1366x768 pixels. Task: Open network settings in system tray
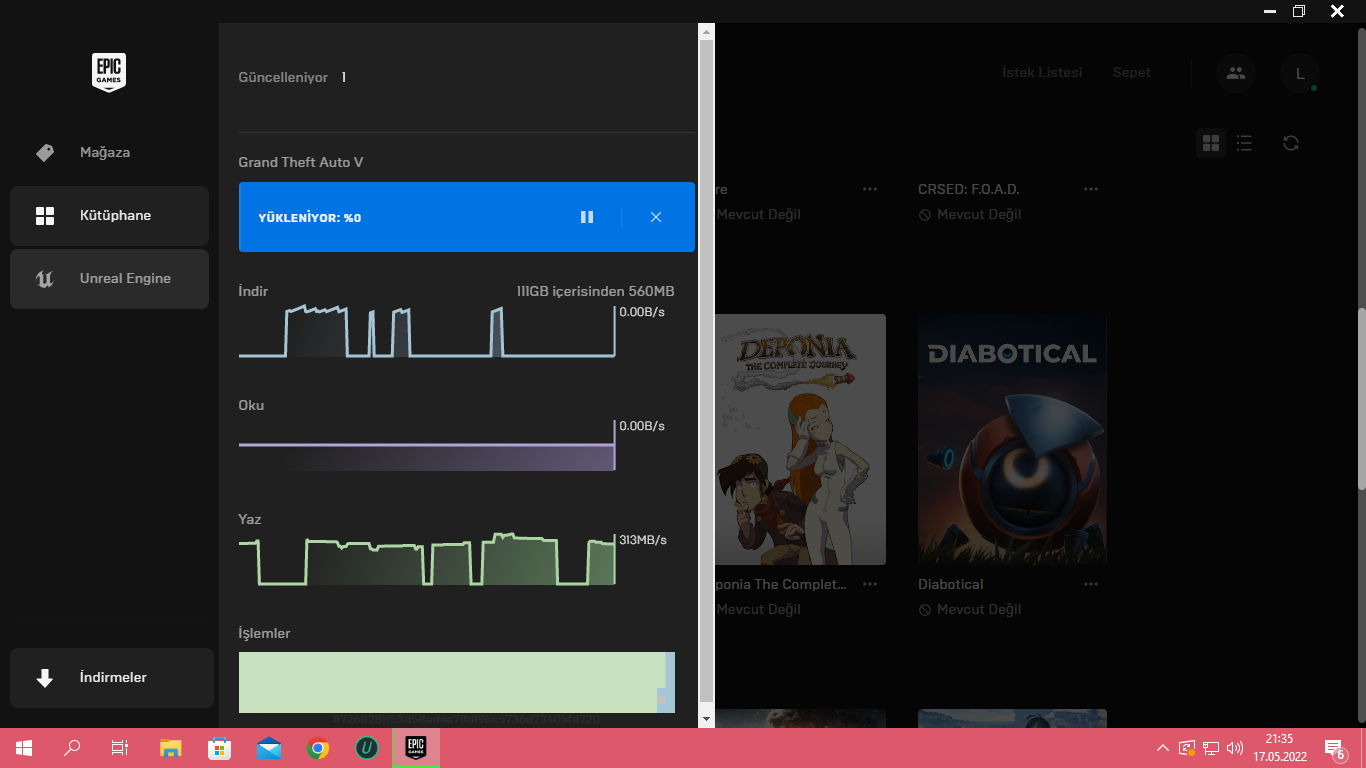coord(1210,748)
